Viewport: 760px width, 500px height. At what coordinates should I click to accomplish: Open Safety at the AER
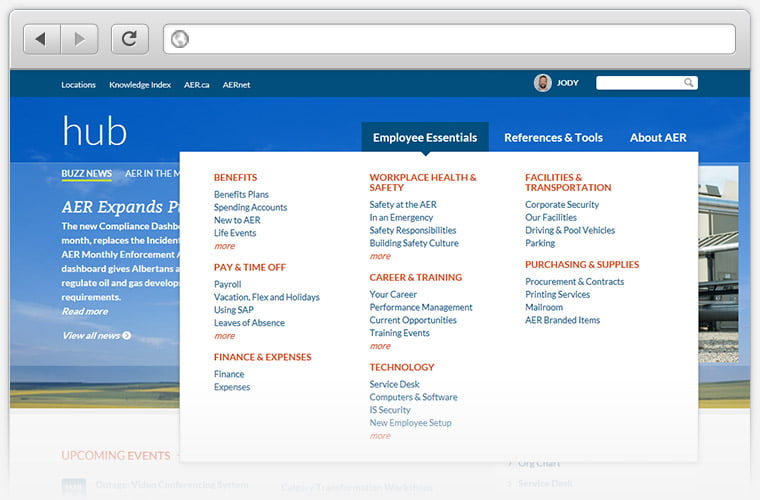[403, 204]
